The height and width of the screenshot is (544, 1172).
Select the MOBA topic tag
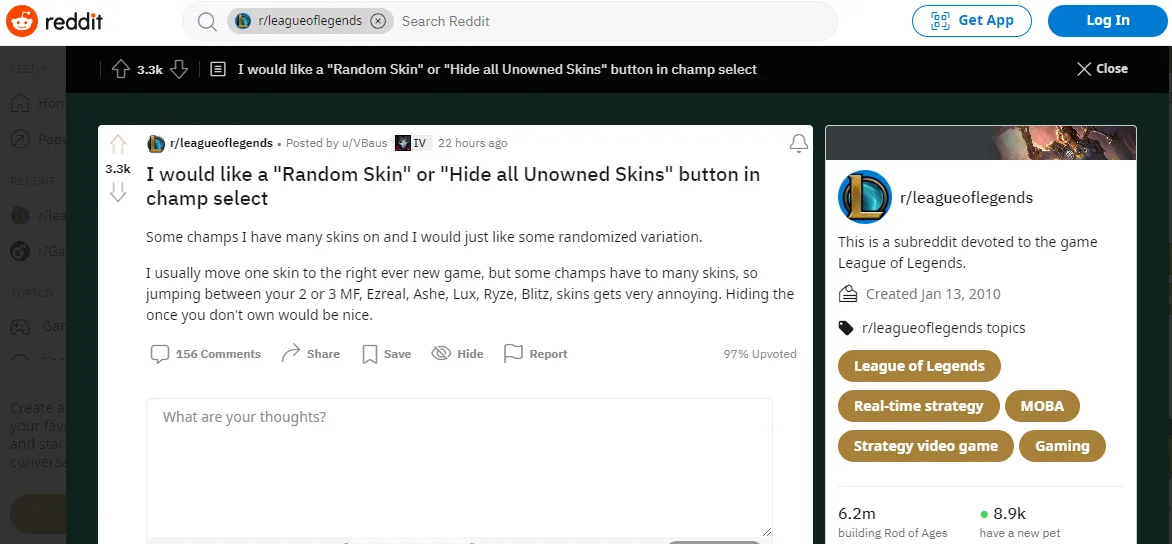(1043, 407)
